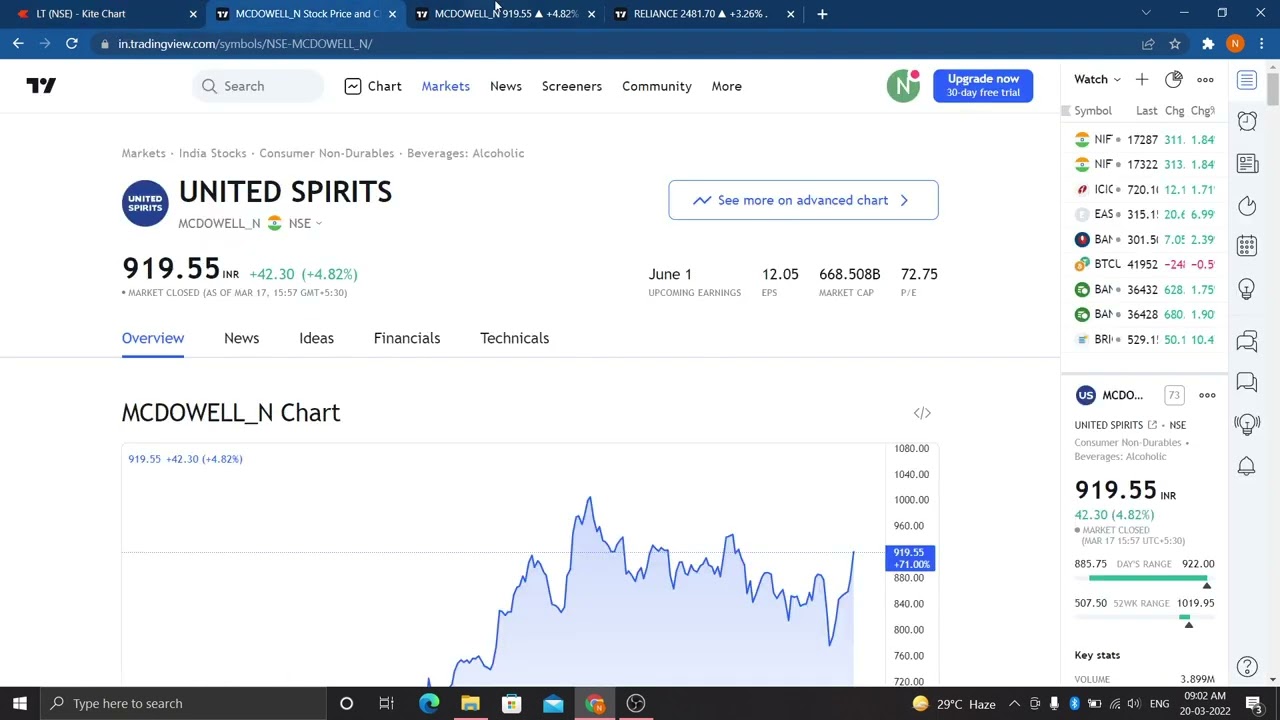Open the Hotlists flame icon
Viewport: 1280px width, 720px height.
[x=1247, y=205]
